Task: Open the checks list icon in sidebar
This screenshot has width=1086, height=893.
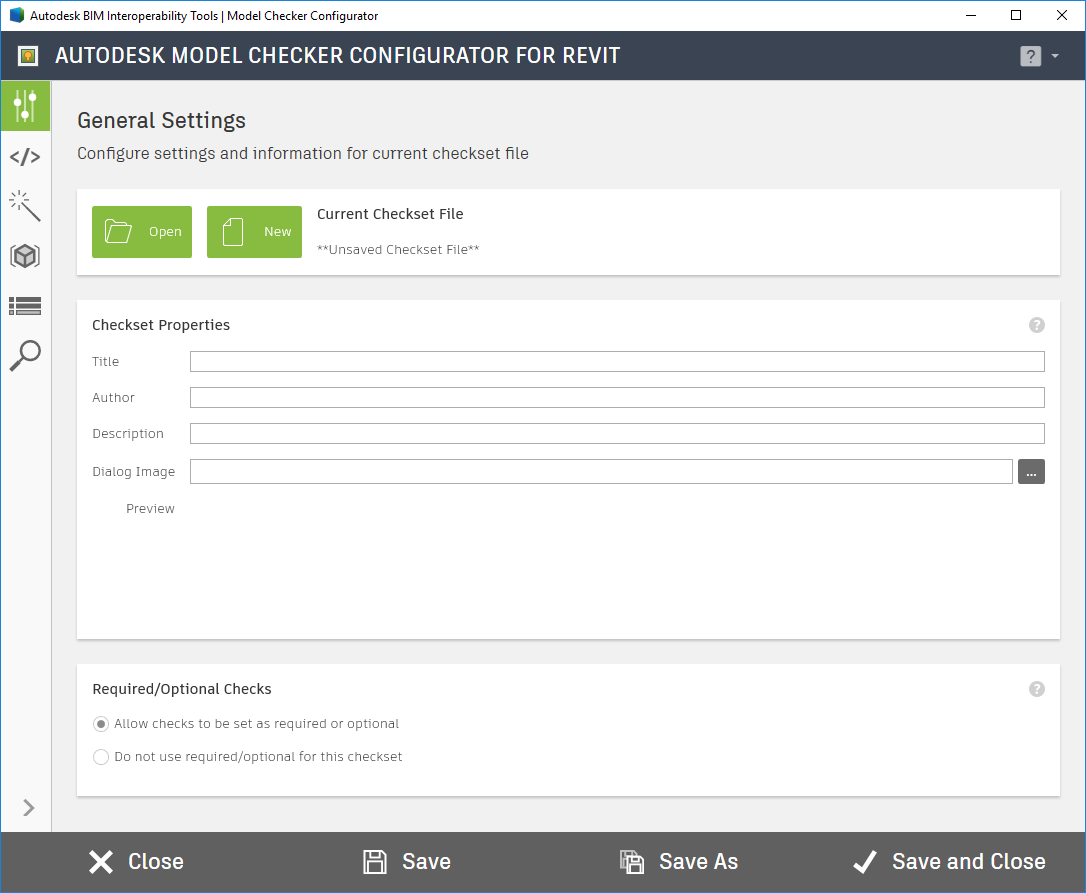Action: (25, 306)
